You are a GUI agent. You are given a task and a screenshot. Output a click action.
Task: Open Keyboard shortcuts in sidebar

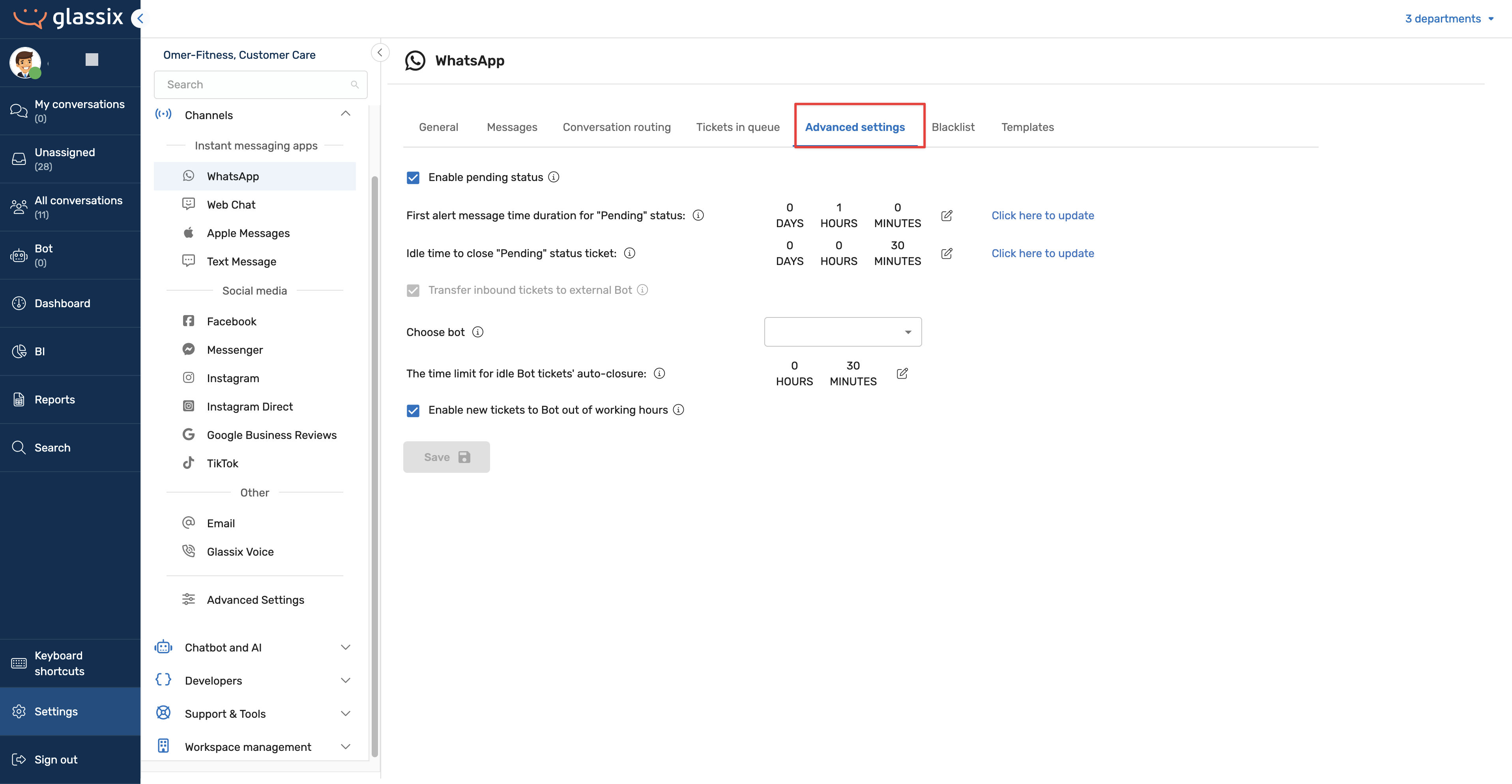click(x=59, y=663)
